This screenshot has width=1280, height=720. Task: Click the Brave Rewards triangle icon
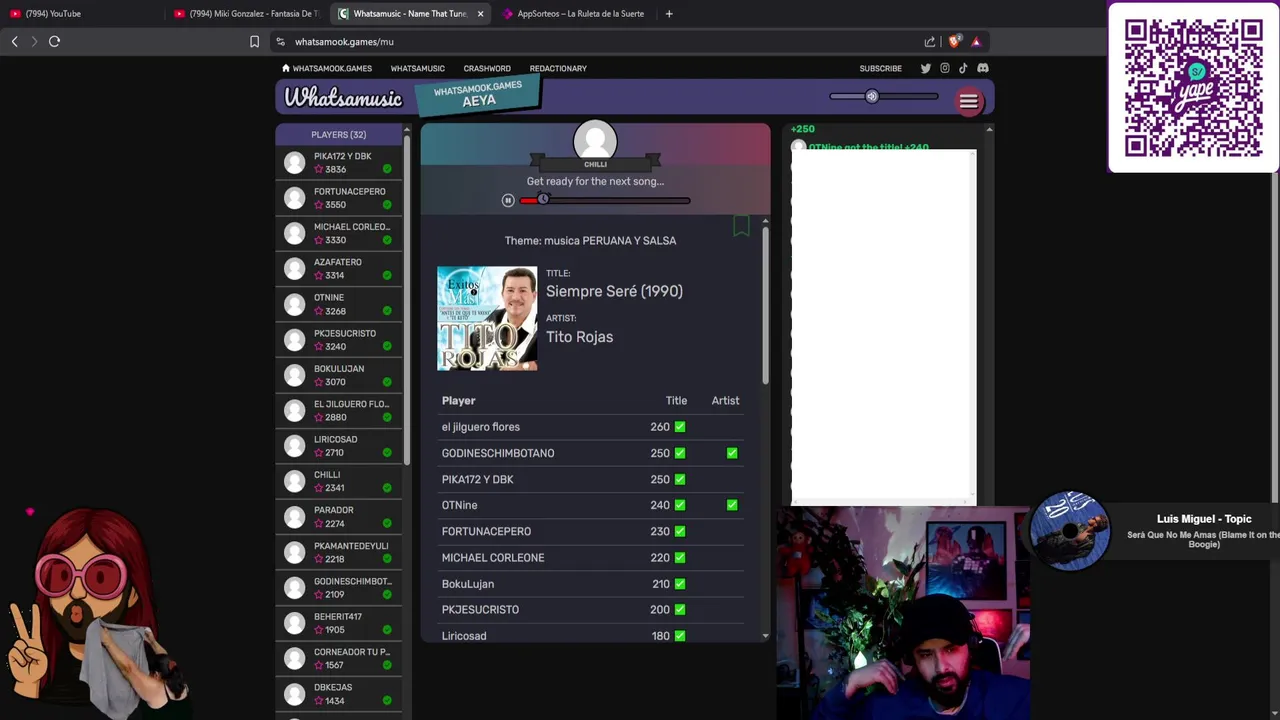click(x=976, y=41)
